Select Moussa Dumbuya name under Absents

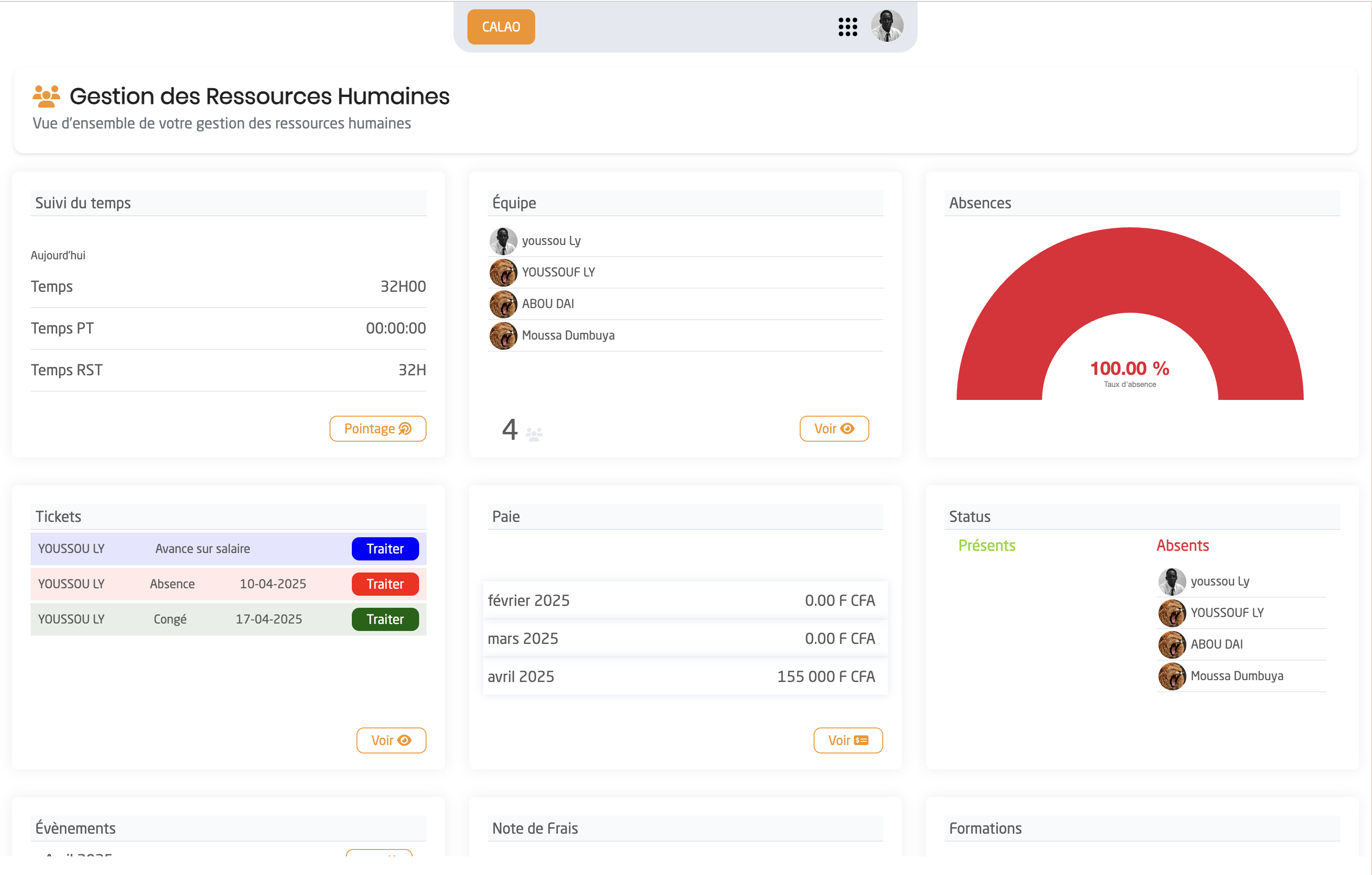(x=1237, y=676)
